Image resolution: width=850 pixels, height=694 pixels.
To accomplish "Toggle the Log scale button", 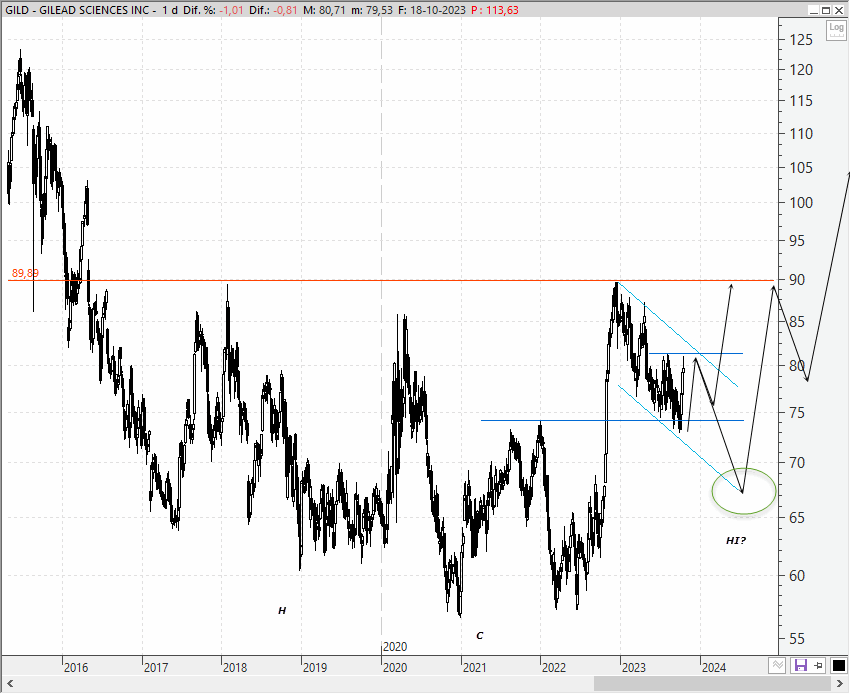I will point(836,30).
